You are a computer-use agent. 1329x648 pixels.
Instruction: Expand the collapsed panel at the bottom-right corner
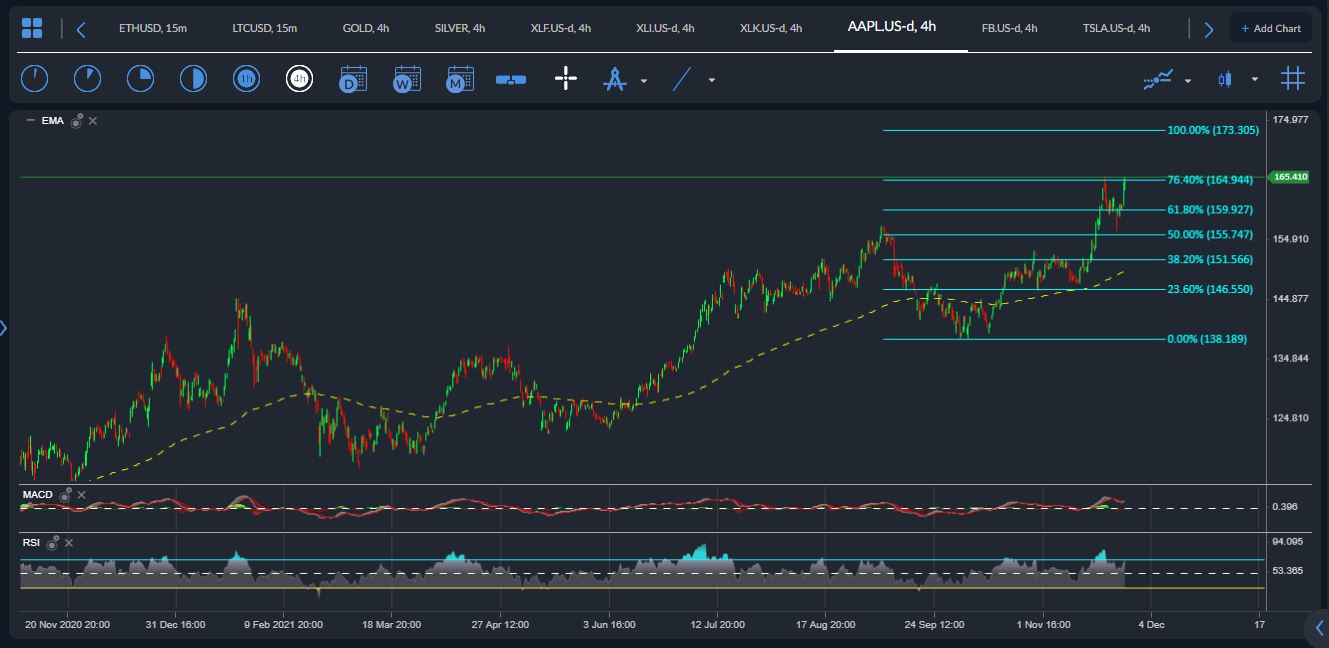pos(1318,628)
